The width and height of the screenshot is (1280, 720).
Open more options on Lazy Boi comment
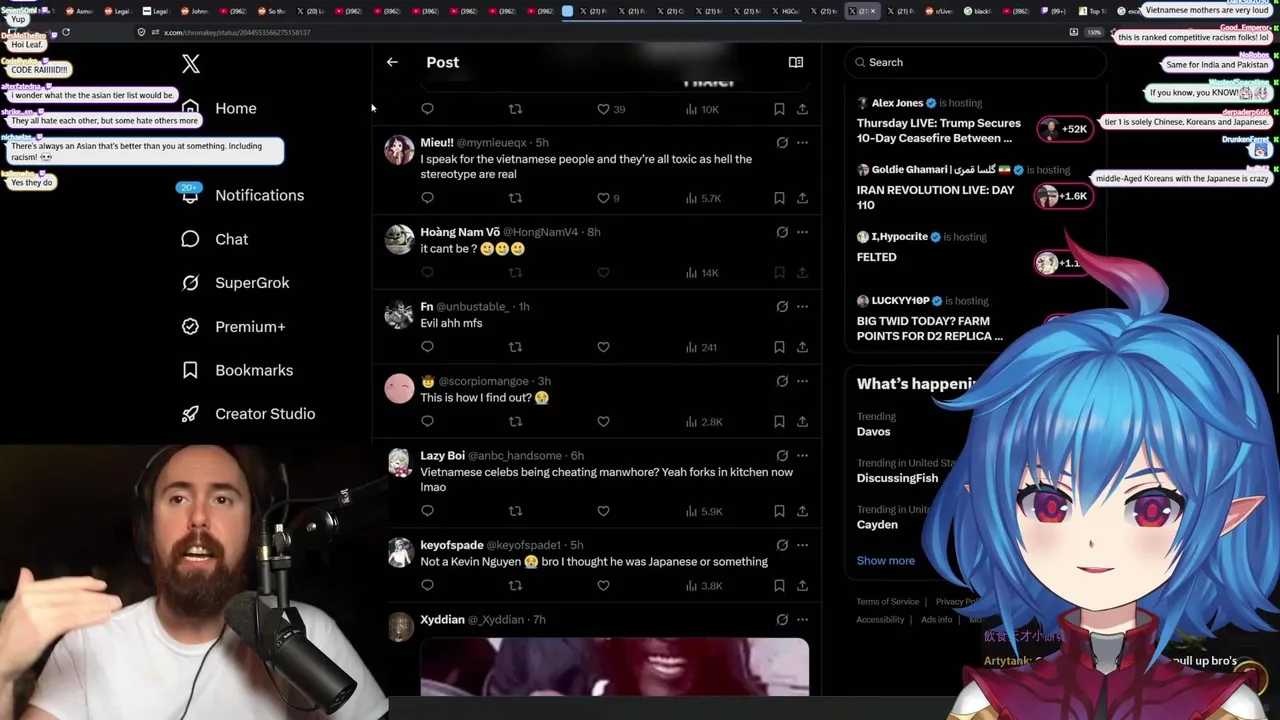click(802, 456)
